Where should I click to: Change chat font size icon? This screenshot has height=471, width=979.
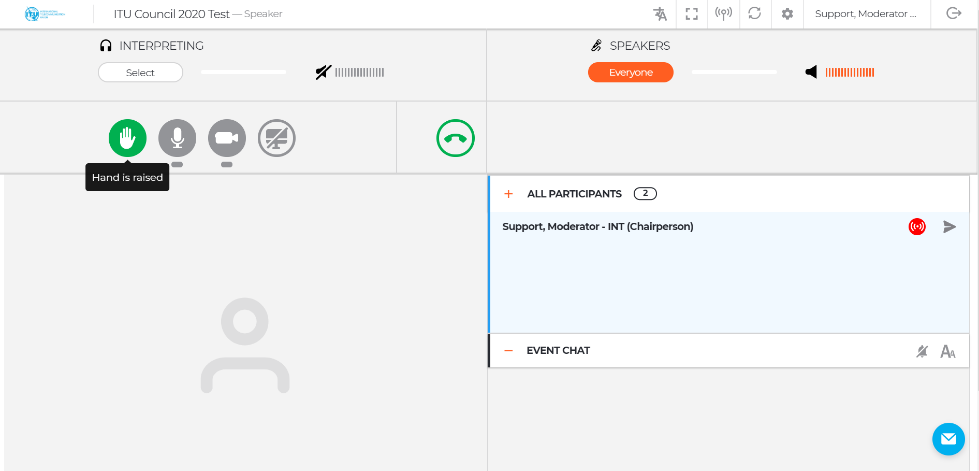[948, 352]
